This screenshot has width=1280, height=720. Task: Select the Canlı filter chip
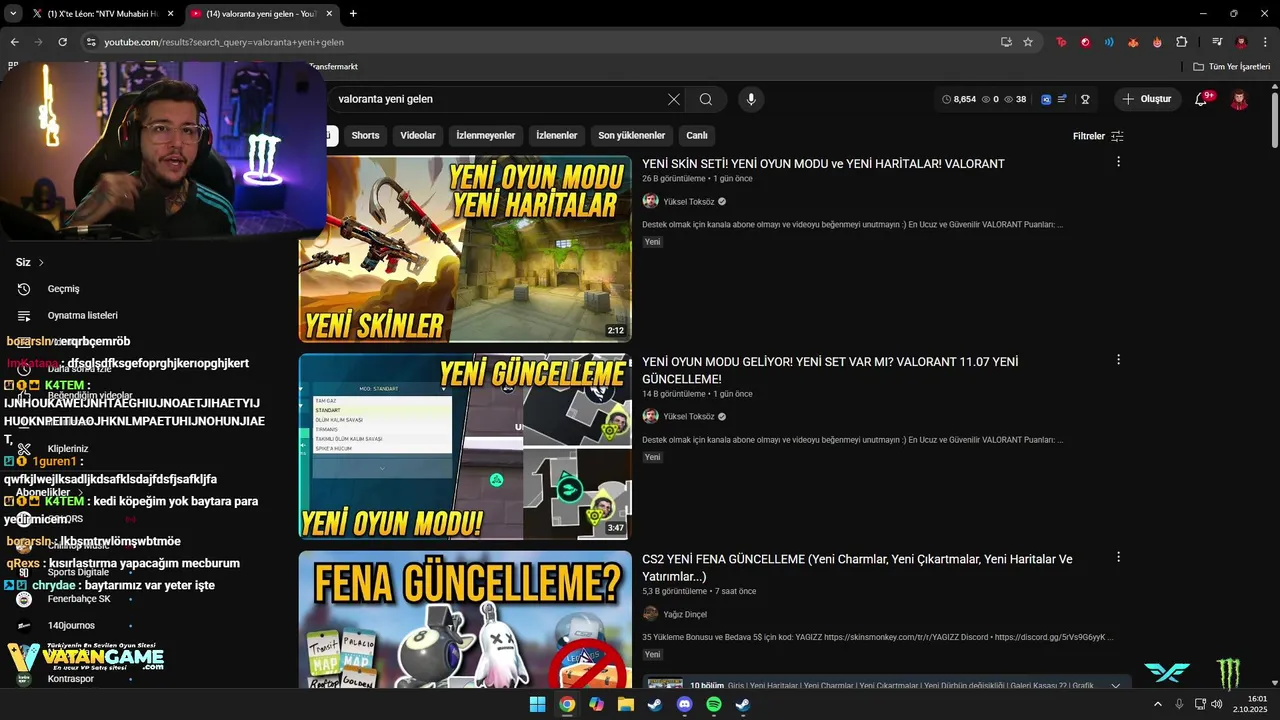tap(697, 136)
